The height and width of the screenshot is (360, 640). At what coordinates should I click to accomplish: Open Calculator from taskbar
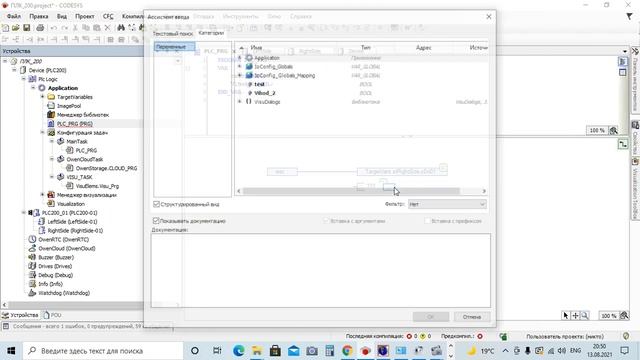(x=329, y=351)
